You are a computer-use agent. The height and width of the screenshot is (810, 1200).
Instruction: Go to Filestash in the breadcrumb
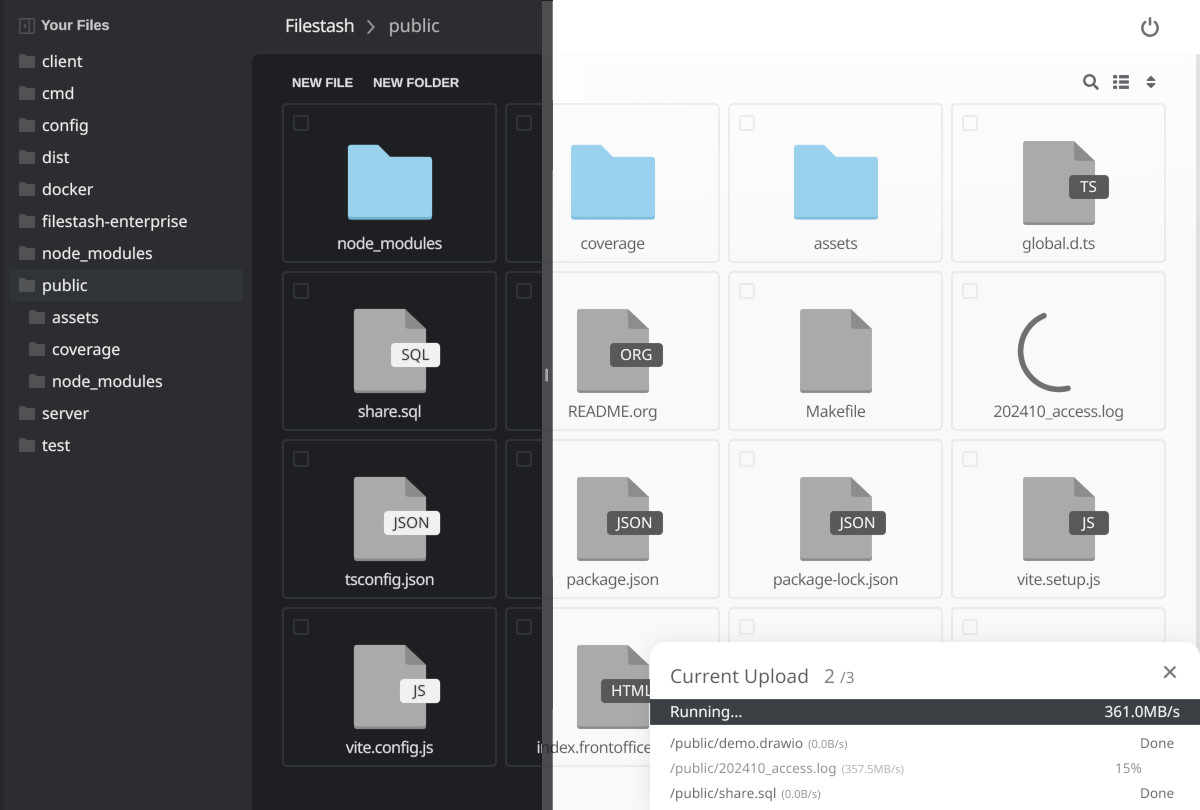tap(319, 26)
